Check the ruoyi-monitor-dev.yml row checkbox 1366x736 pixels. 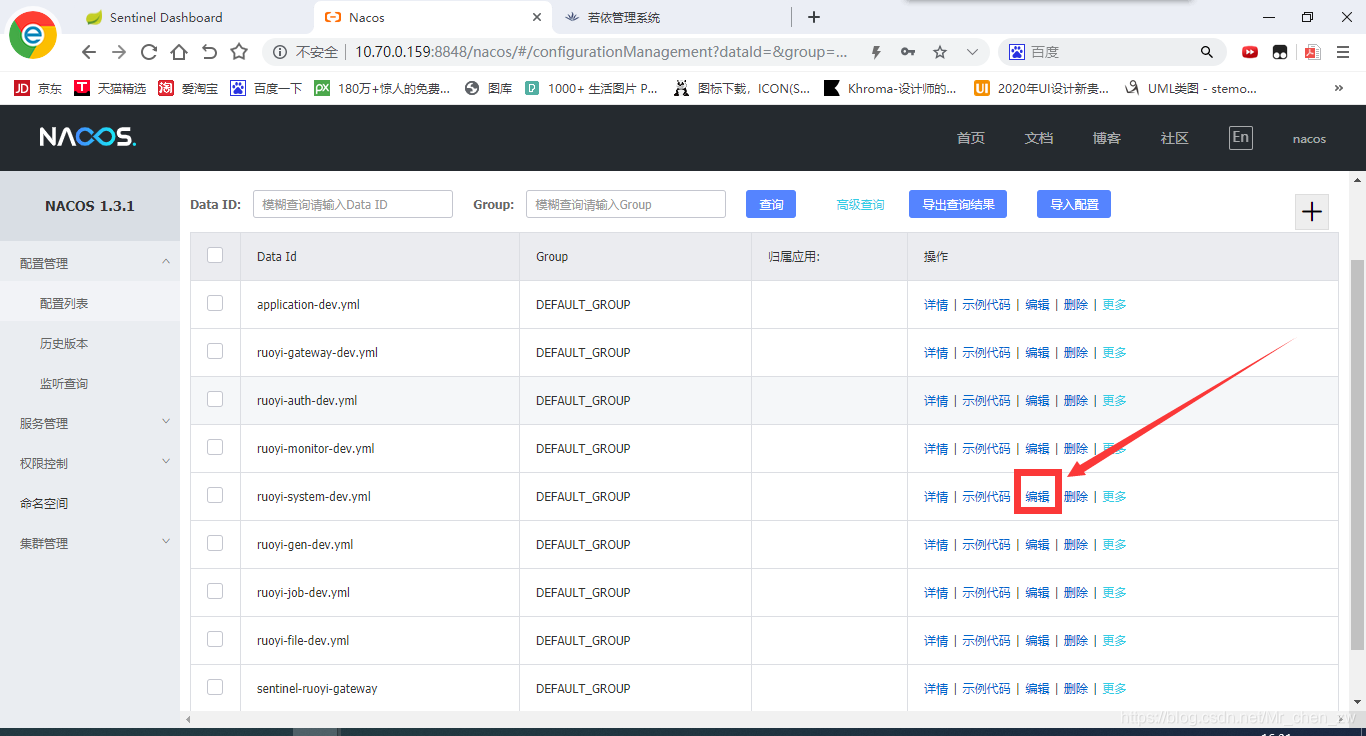tap(215, 447)
